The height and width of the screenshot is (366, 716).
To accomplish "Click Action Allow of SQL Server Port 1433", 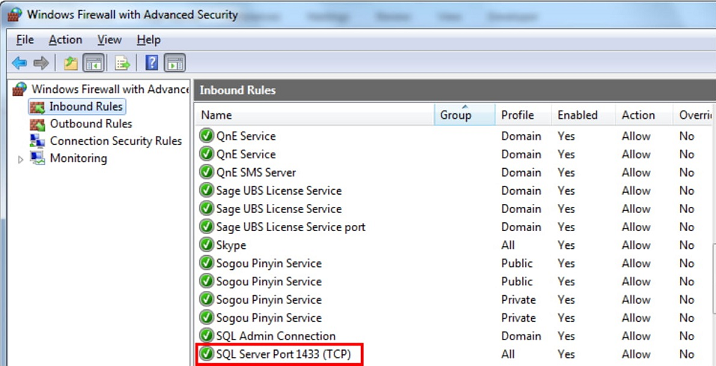I will [x=636, y=354].
